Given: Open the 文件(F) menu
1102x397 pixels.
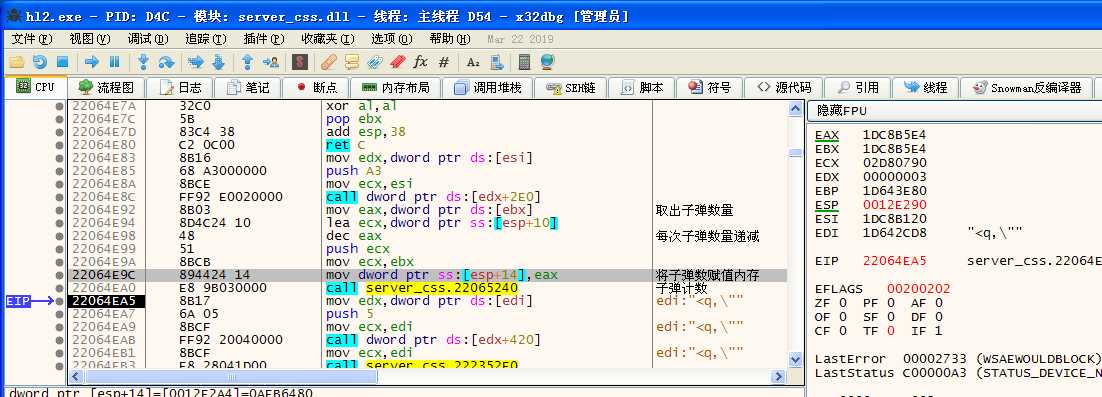Looking at the screenshot, I should click(x=32, y=39).
